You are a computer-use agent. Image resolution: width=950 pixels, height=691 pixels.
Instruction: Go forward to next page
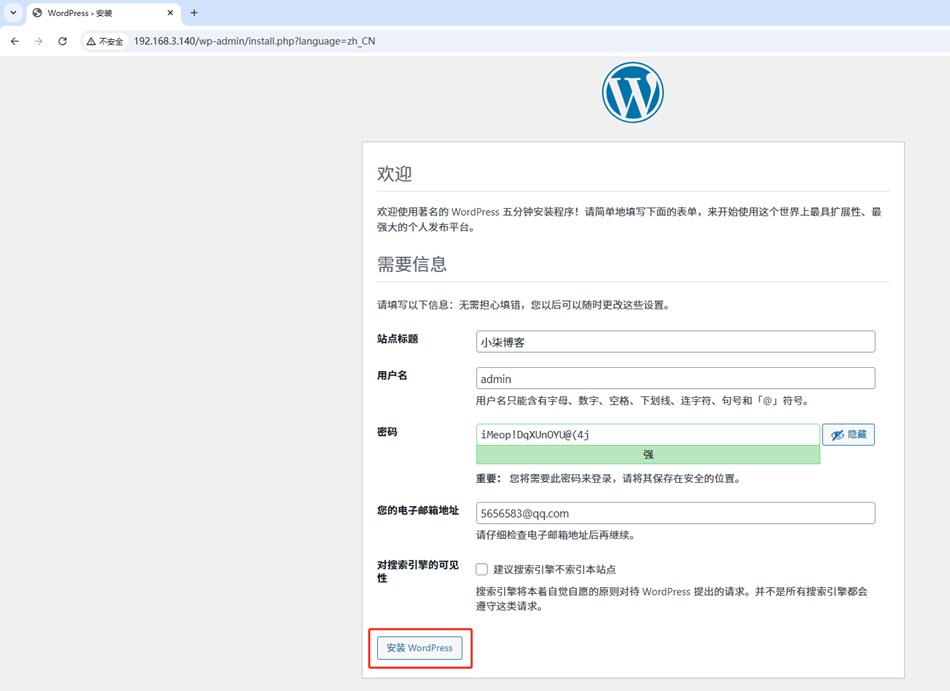[x=39, y=41]
